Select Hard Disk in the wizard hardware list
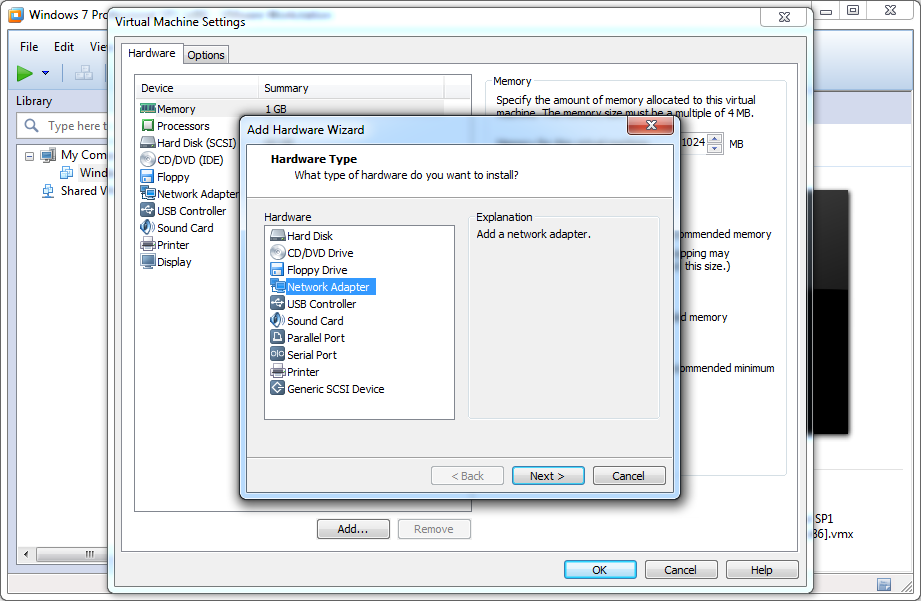Screen dimensions: 921x601 click(x=309, y=236)
